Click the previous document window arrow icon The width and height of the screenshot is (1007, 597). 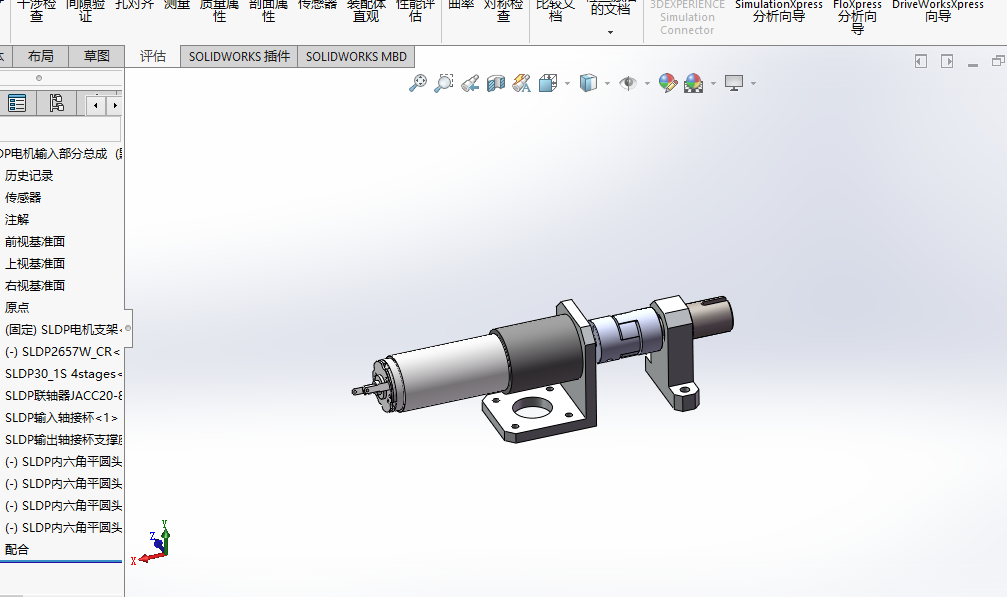[921, 62]
